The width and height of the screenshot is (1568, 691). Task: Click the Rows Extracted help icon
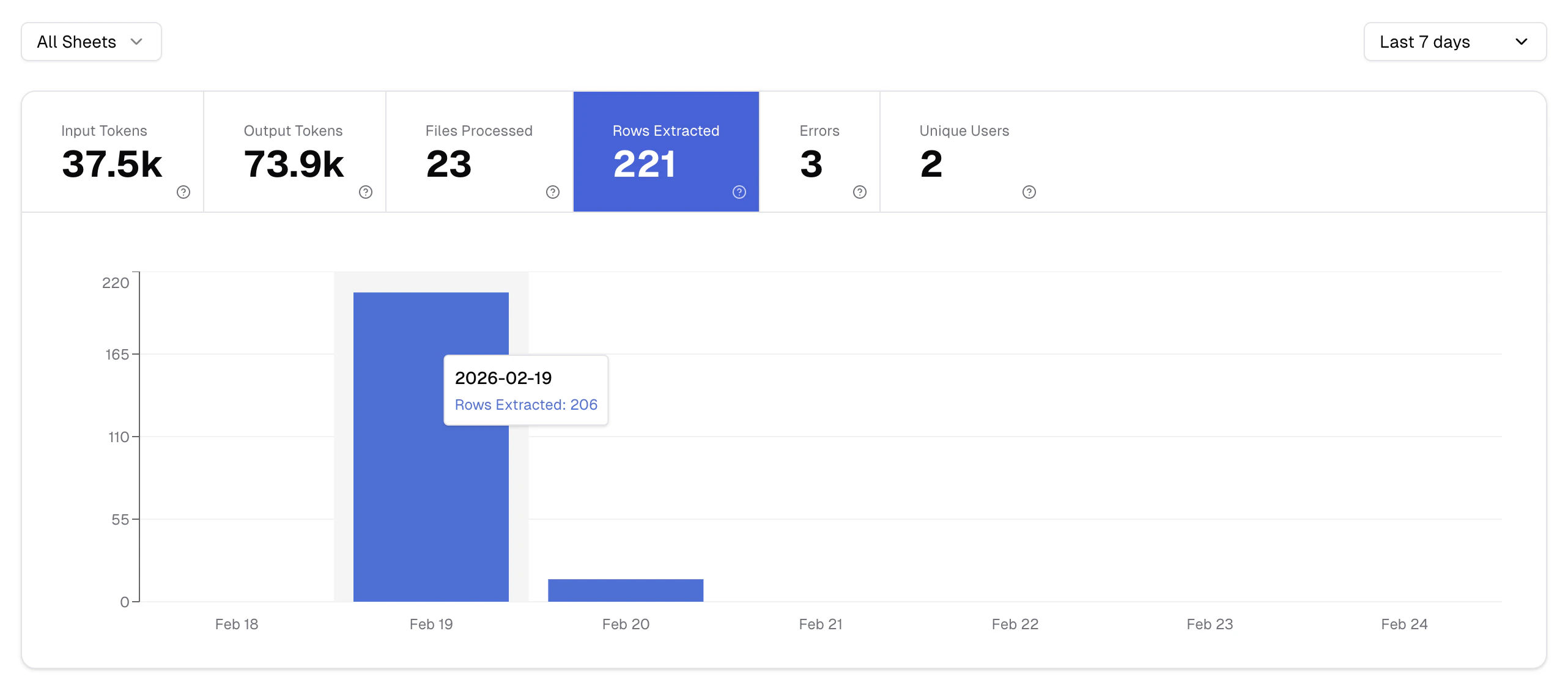(x=739, y=191)
